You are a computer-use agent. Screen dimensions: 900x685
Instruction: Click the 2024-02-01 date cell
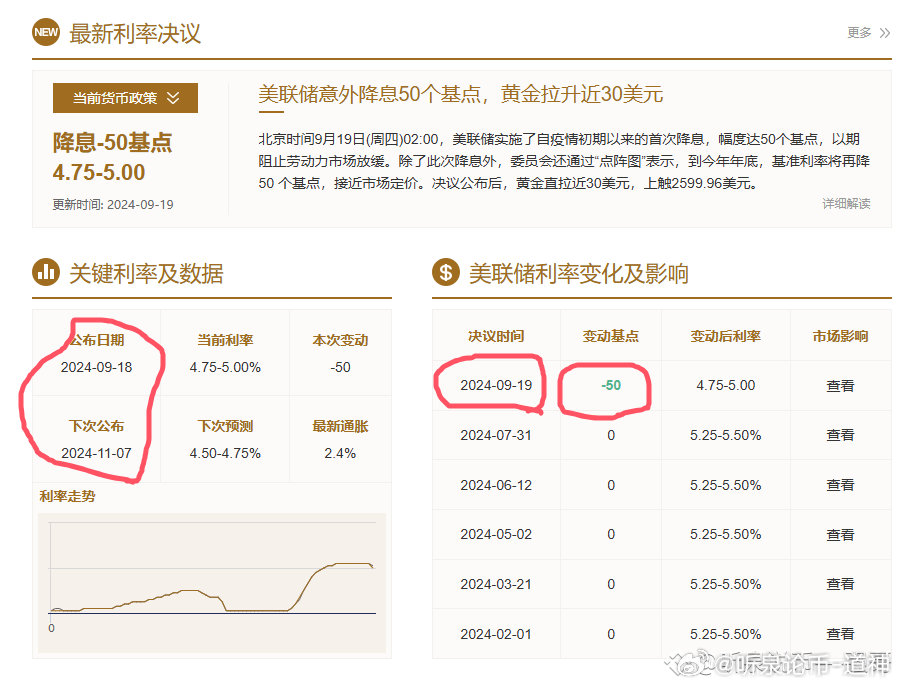click(496, 634)
